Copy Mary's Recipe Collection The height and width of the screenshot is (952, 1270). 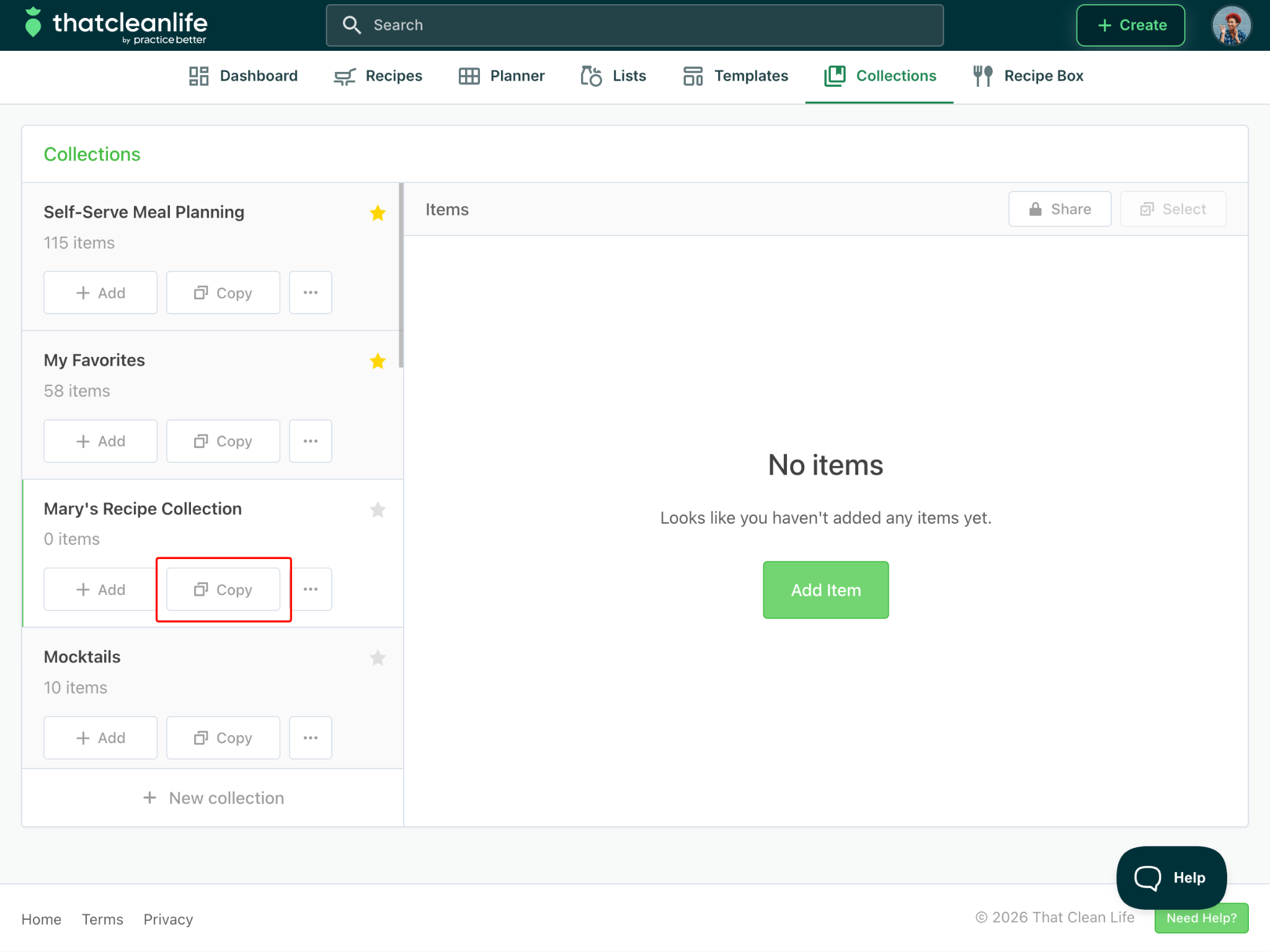pos(223,589)
